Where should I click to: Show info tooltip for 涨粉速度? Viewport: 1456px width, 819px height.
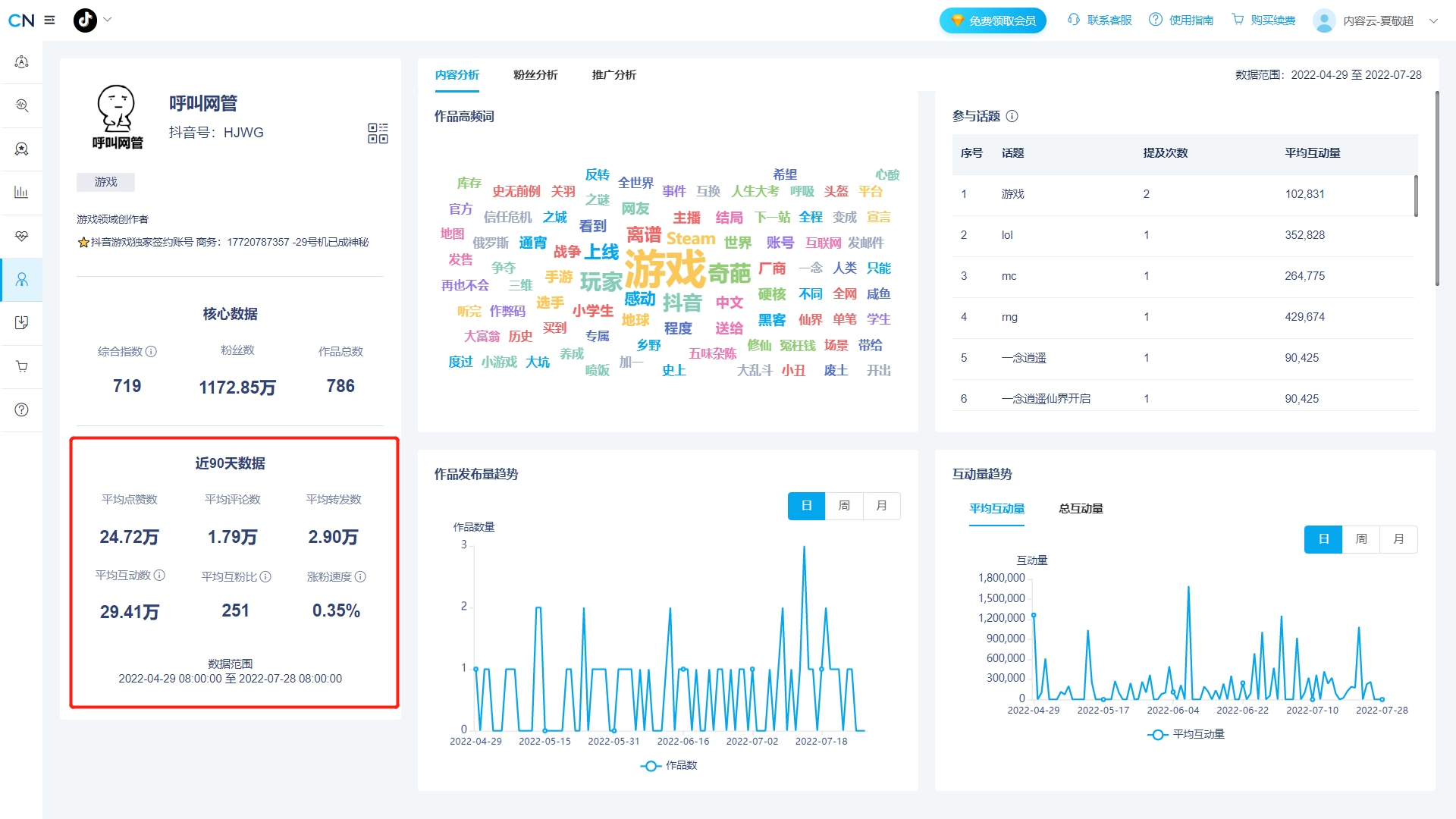coord(361,577)
